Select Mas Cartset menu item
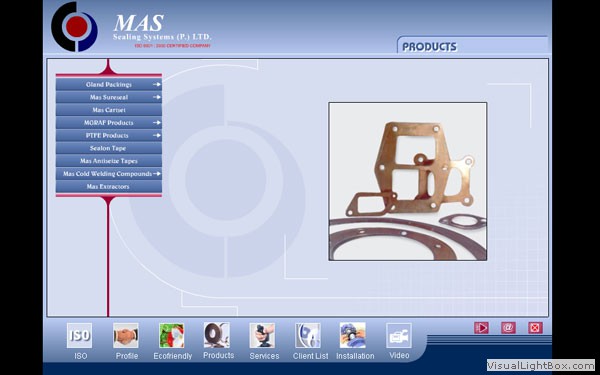Viewport: 600px width, 375px height. 109,110
